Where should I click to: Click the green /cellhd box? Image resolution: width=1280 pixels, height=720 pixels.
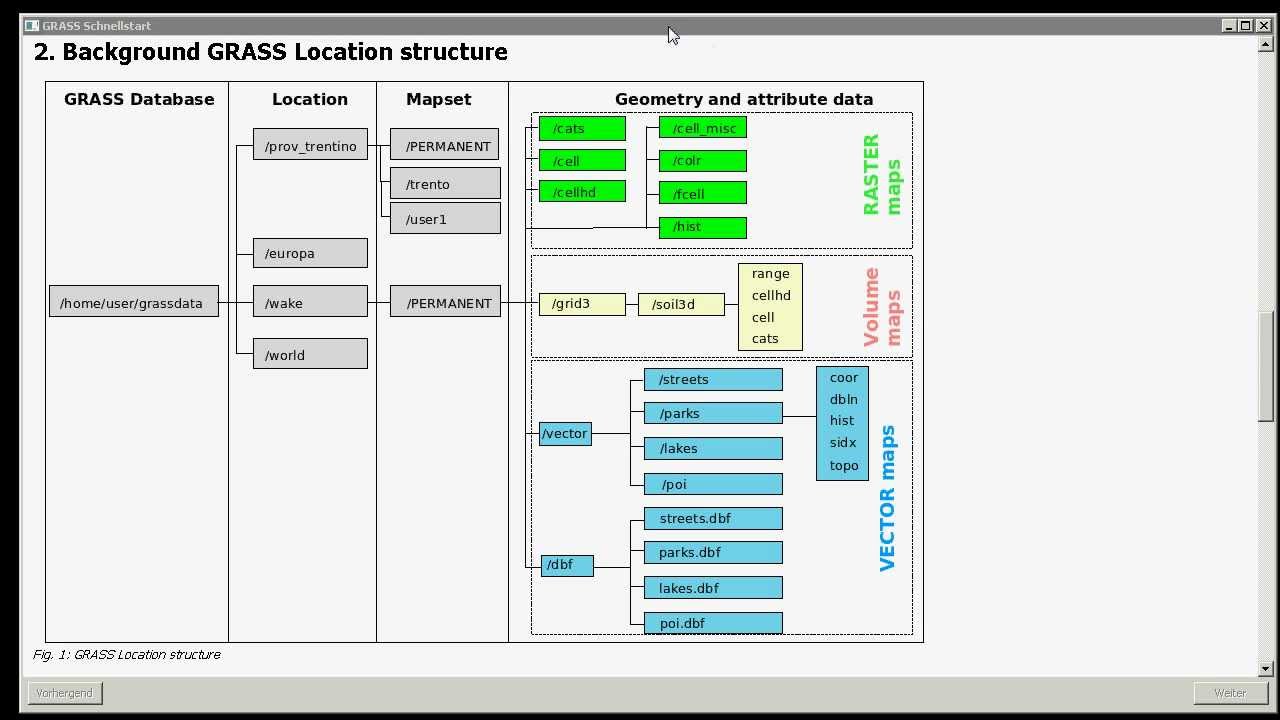tap(582, 192)
